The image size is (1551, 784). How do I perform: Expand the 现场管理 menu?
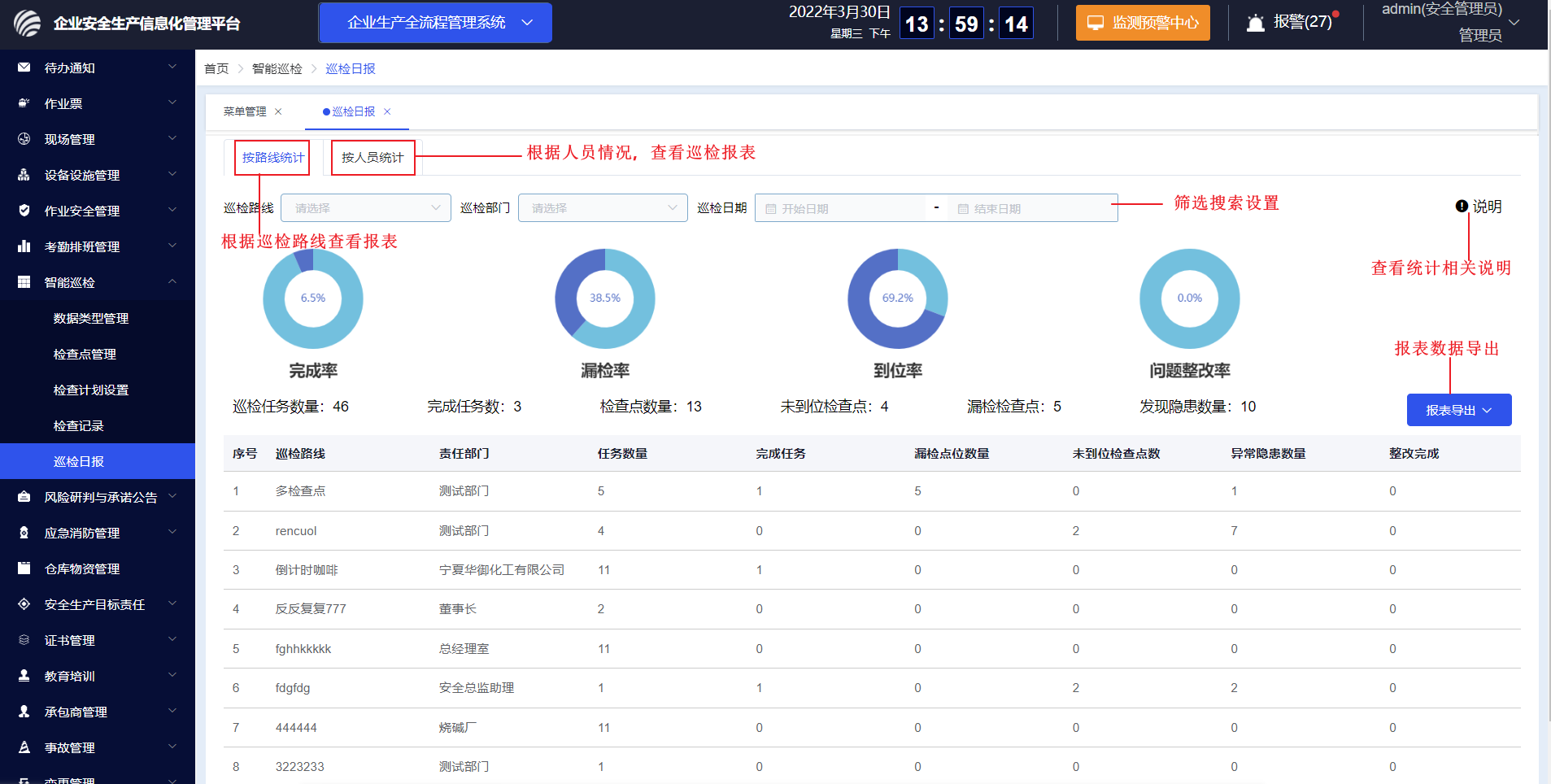(172, 138)
